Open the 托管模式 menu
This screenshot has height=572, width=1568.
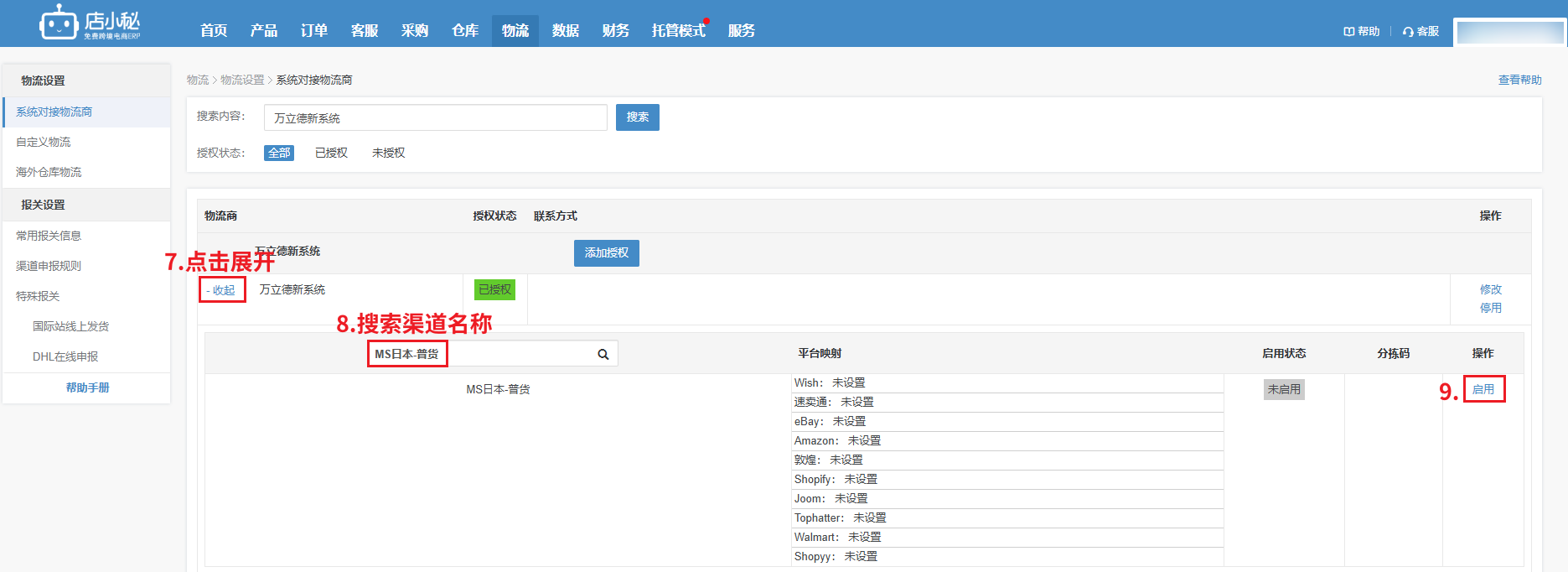click(x=679, y=30)
